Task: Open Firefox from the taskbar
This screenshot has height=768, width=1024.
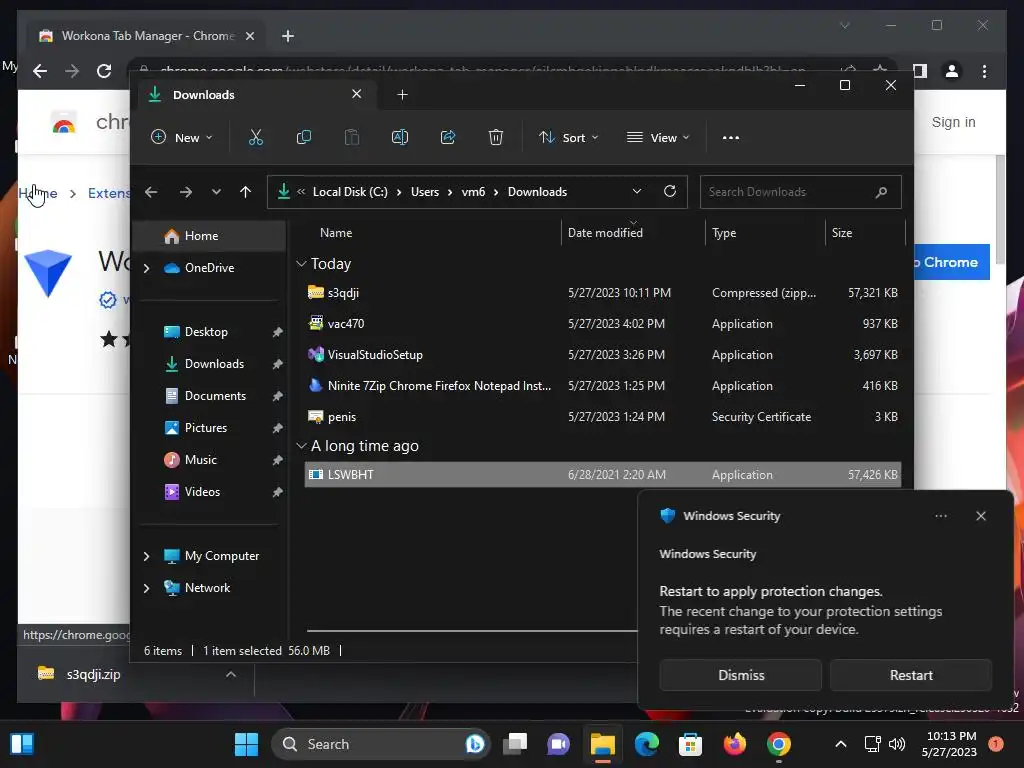Action: coord(735,744)
